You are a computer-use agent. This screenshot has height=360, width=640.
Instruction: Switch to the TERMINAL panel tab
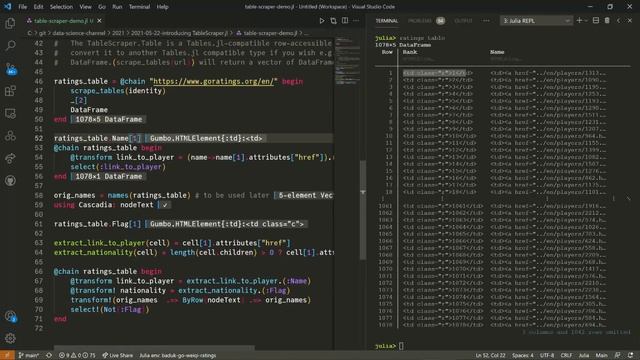point(387,20)
